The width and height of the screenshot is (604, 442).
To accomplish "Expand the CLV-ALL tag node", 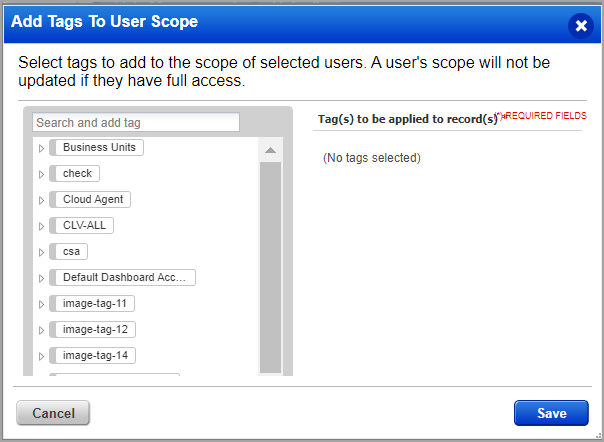I will click(41, 226).
